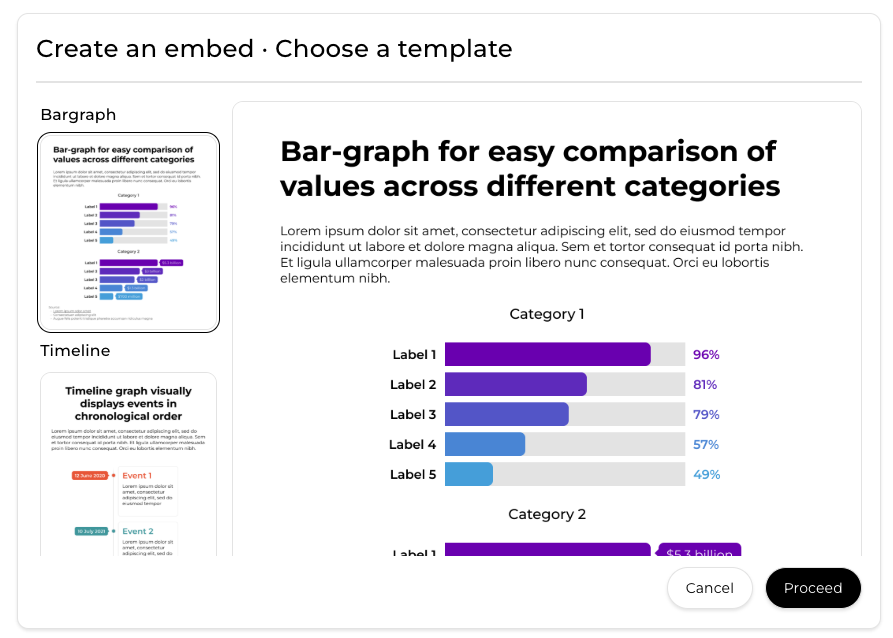The image size is (893, 638).
Task: Click the 49% value beside Label 5
Action: tap(706, 474)
